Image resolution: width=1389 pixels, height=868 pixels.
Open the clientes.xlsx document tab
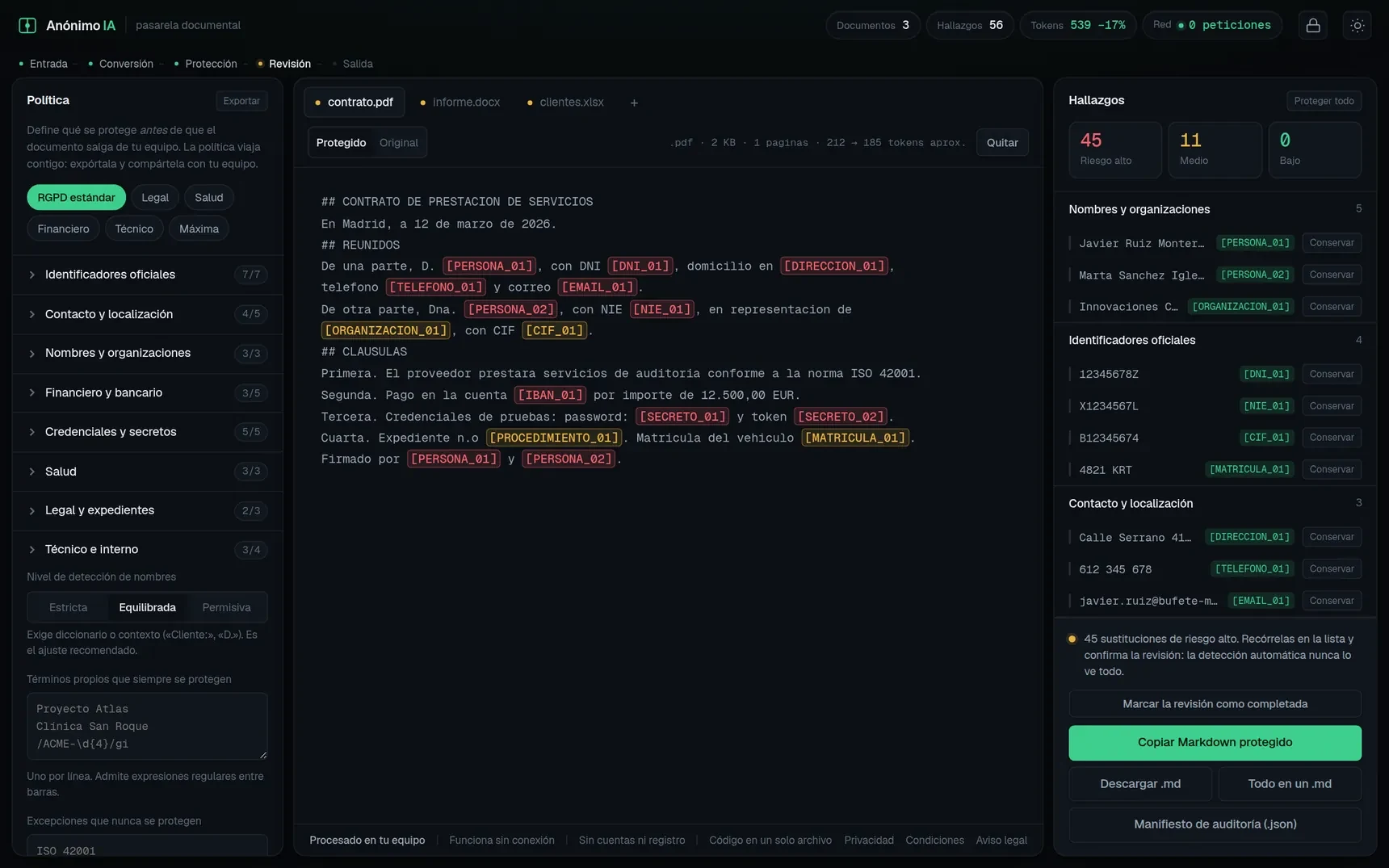tap(565, 103)
